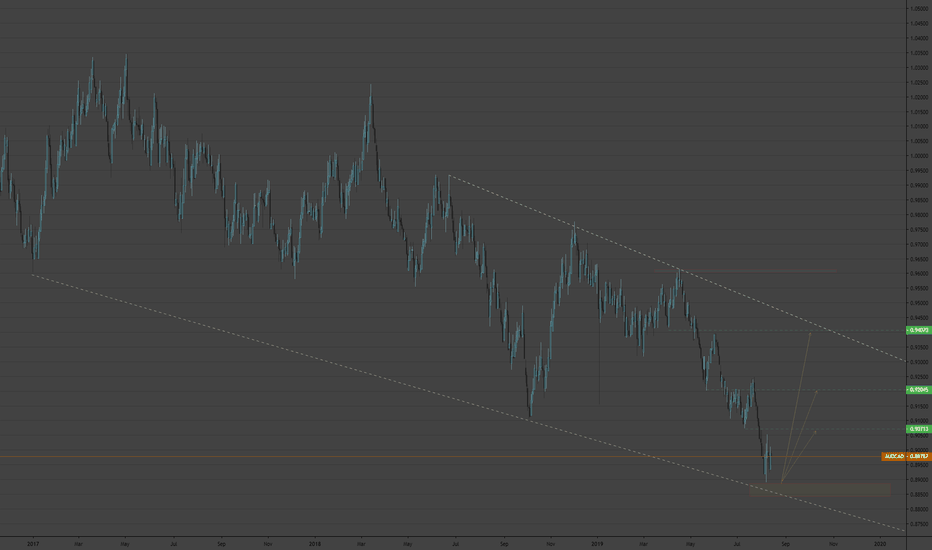Select the shortest projection arrow
932x550 pixels.
798,456
